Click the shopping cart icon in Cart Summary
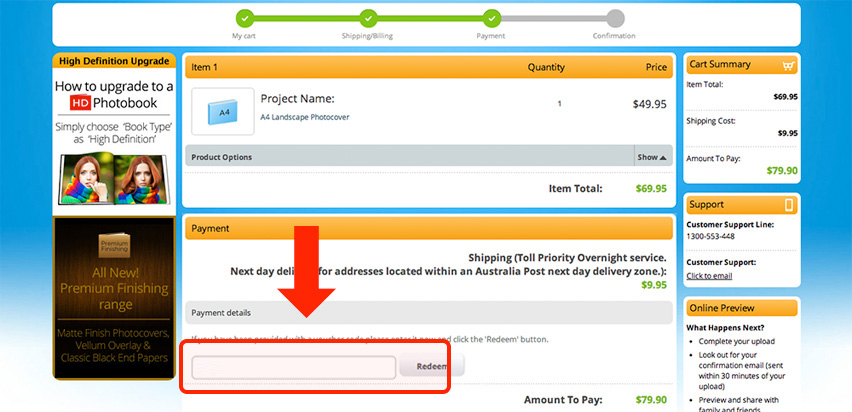This screenshot has width=852, height=412. tap(788, 66)
